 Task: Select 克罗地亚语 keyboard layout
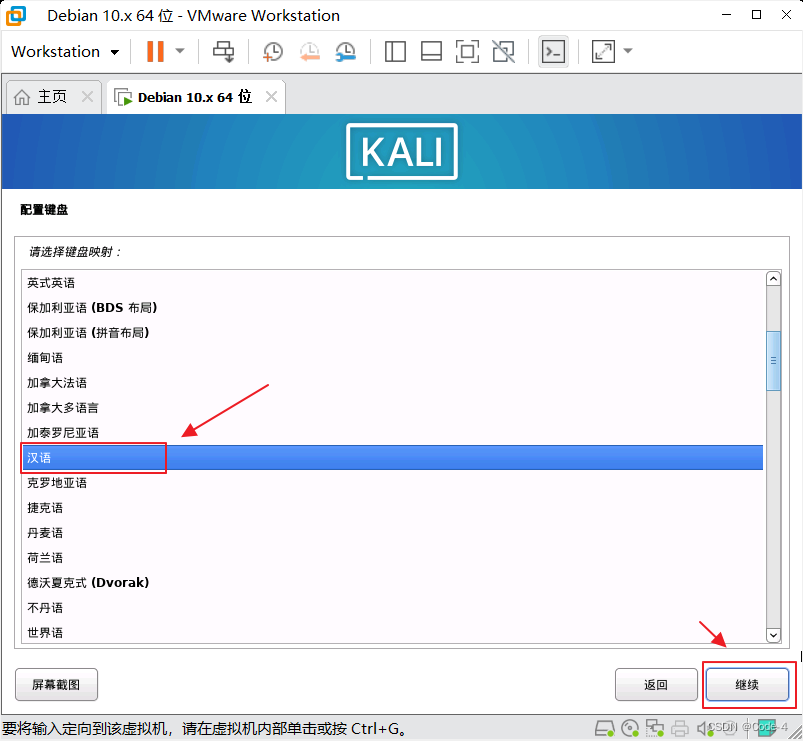(392, 483)
